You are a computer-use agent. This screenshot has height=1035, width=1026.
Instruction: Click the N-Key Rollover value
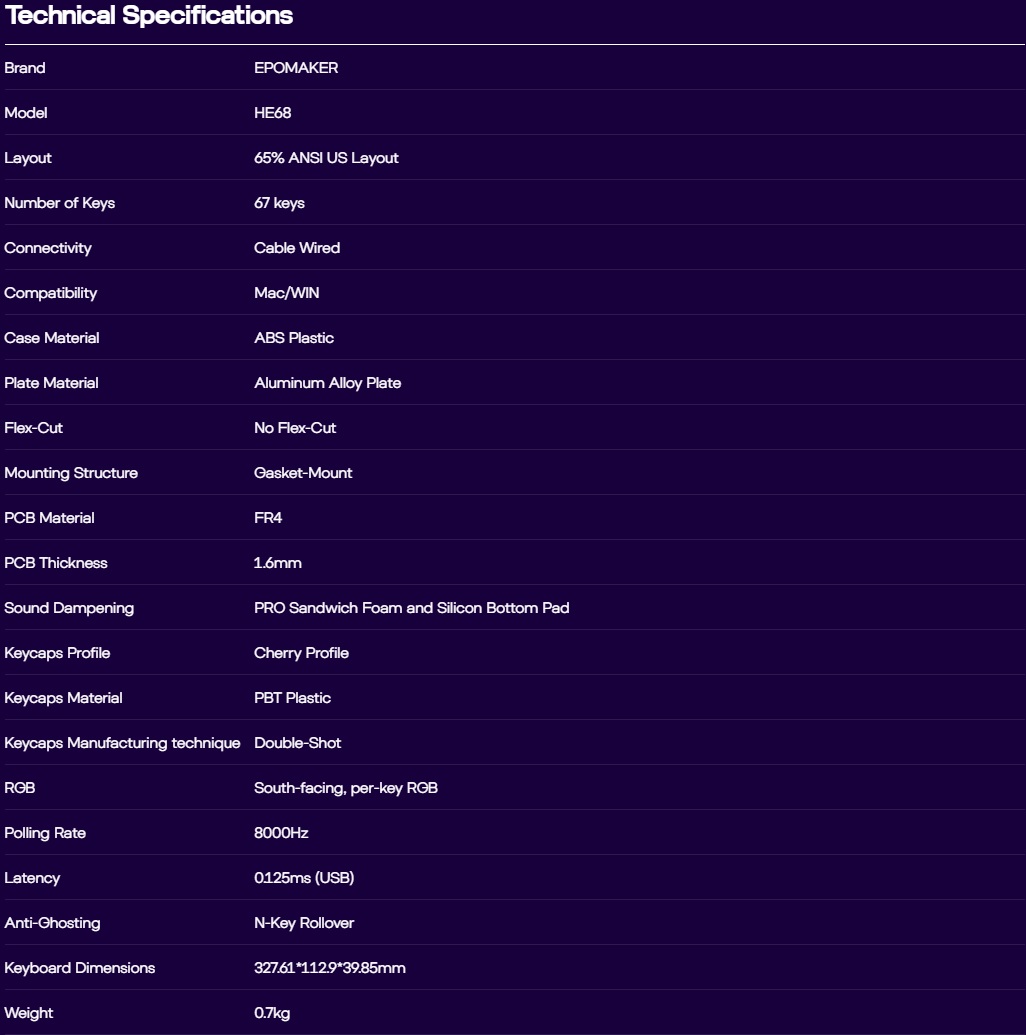[x=304, y=923]
